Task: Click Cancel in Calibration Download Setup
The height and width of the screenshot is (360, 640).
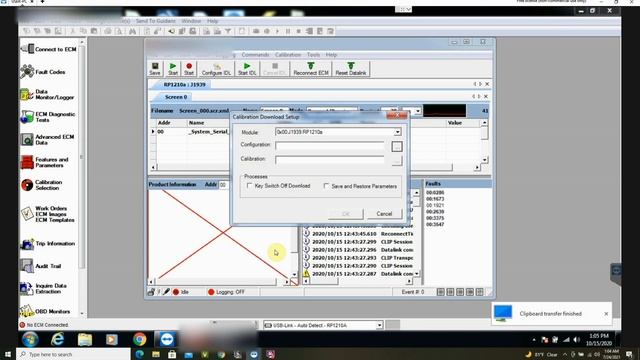Action: [384, 214]
